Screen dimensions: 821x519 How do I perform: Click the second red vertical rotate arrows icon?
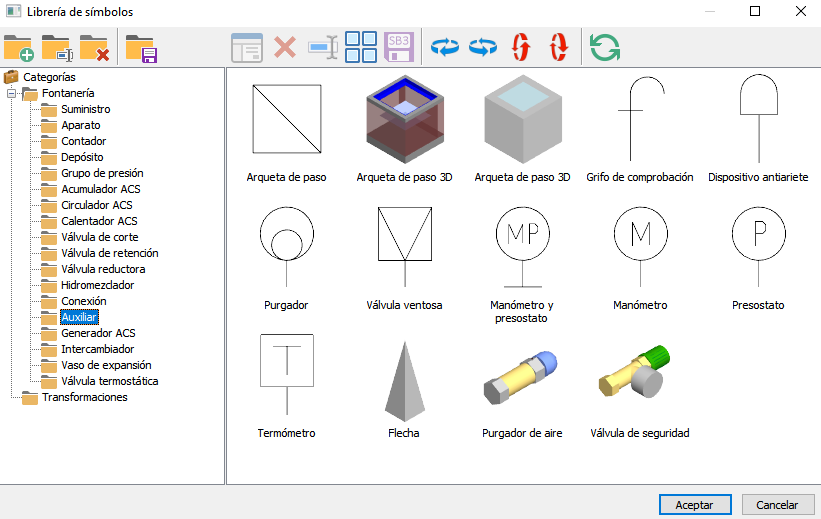(559, 47)
